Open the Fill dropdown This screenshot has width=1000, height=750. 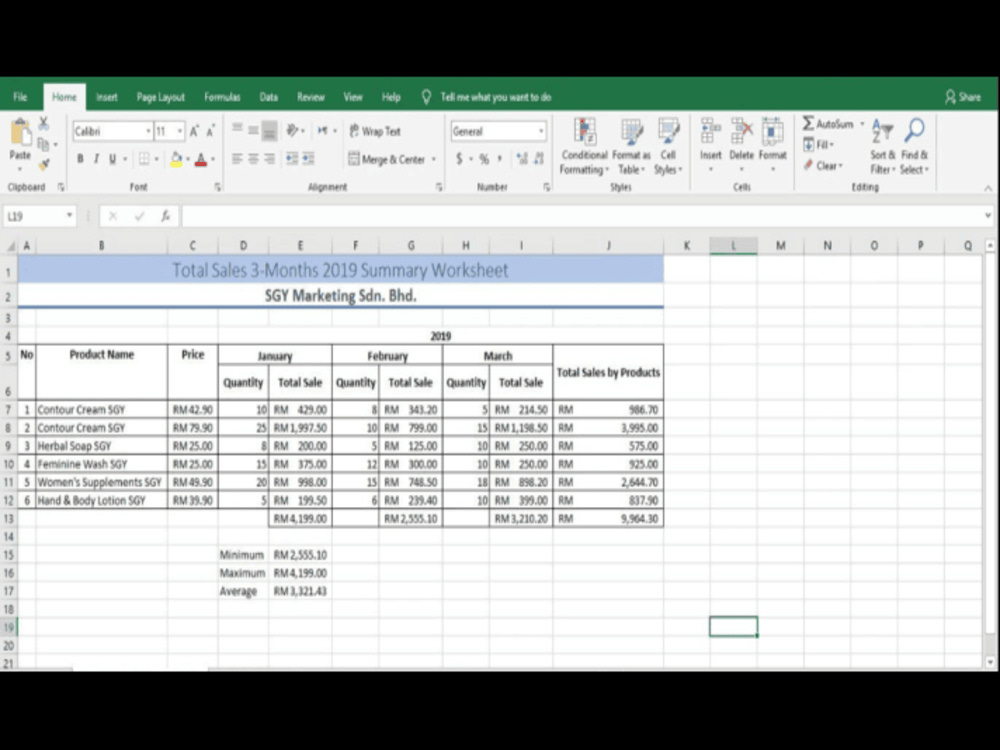[819, 145]
